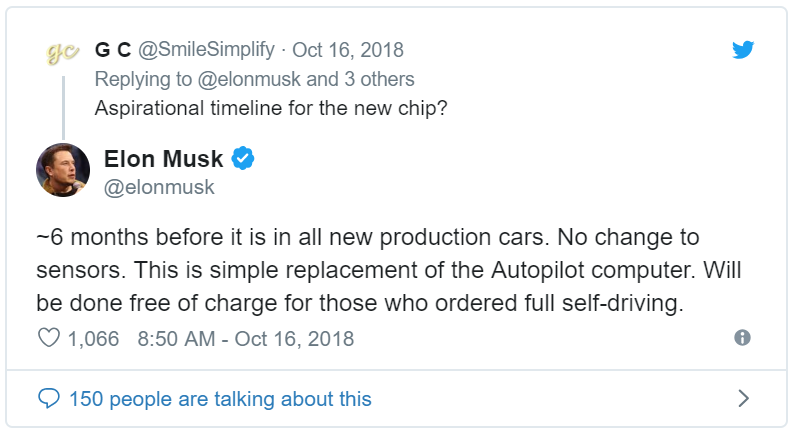This screenshot has width=799, height=439.
Task: Click the tweet info icon
Action: [742, 338]
